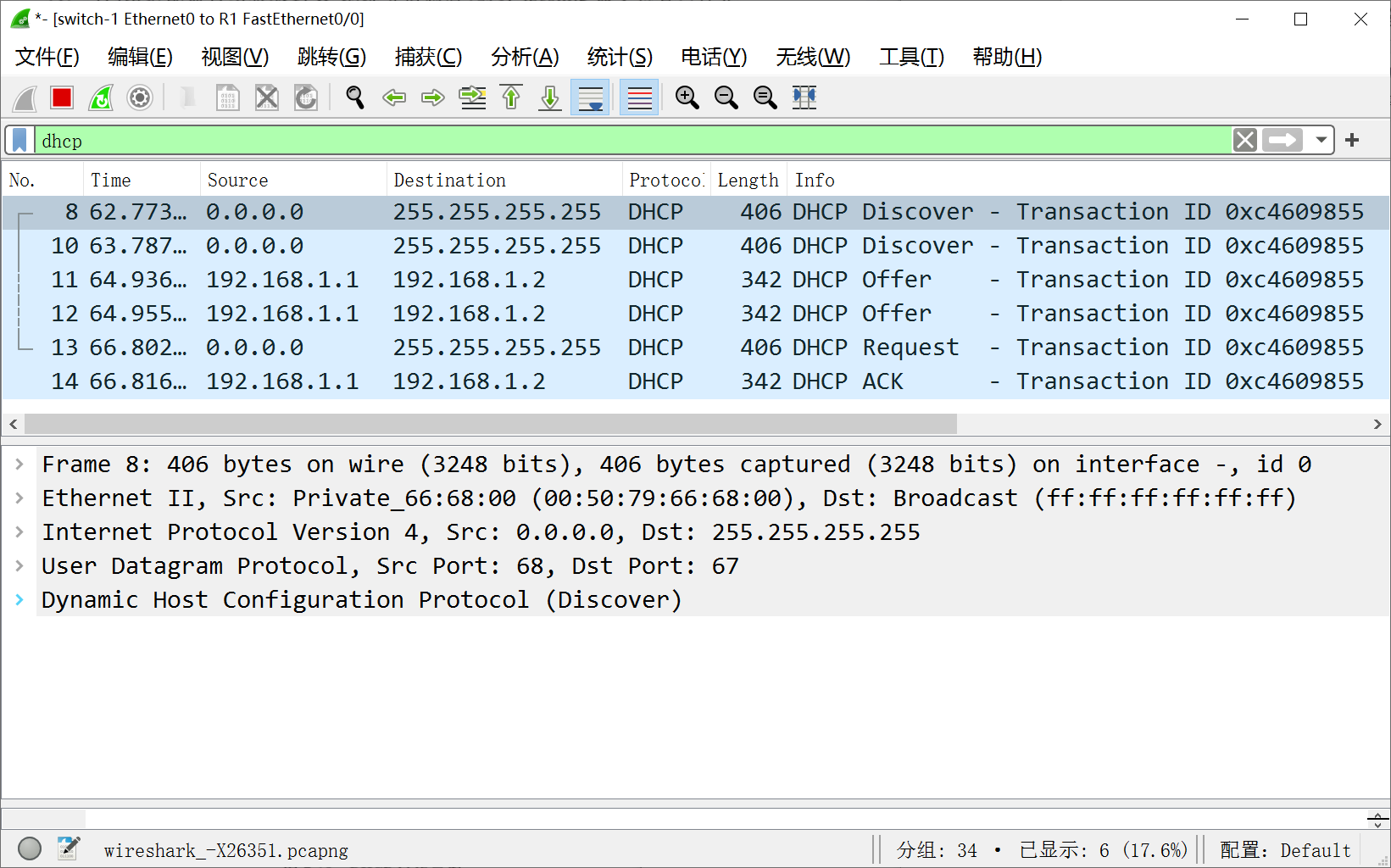Open the 视图(V) menu
The image size is (1391, 868).
point(235,57)
